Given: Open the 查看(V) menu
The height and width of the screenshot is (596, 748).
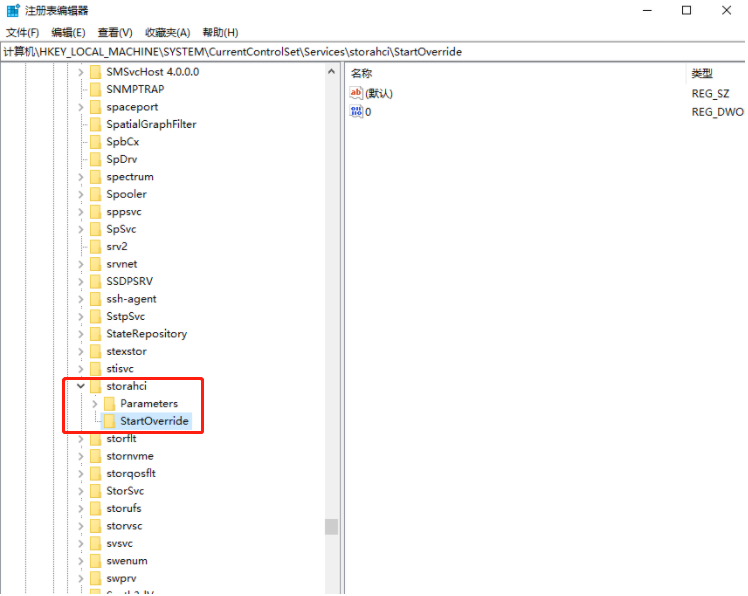Looking at the screenshot, I should click(115, 33).
